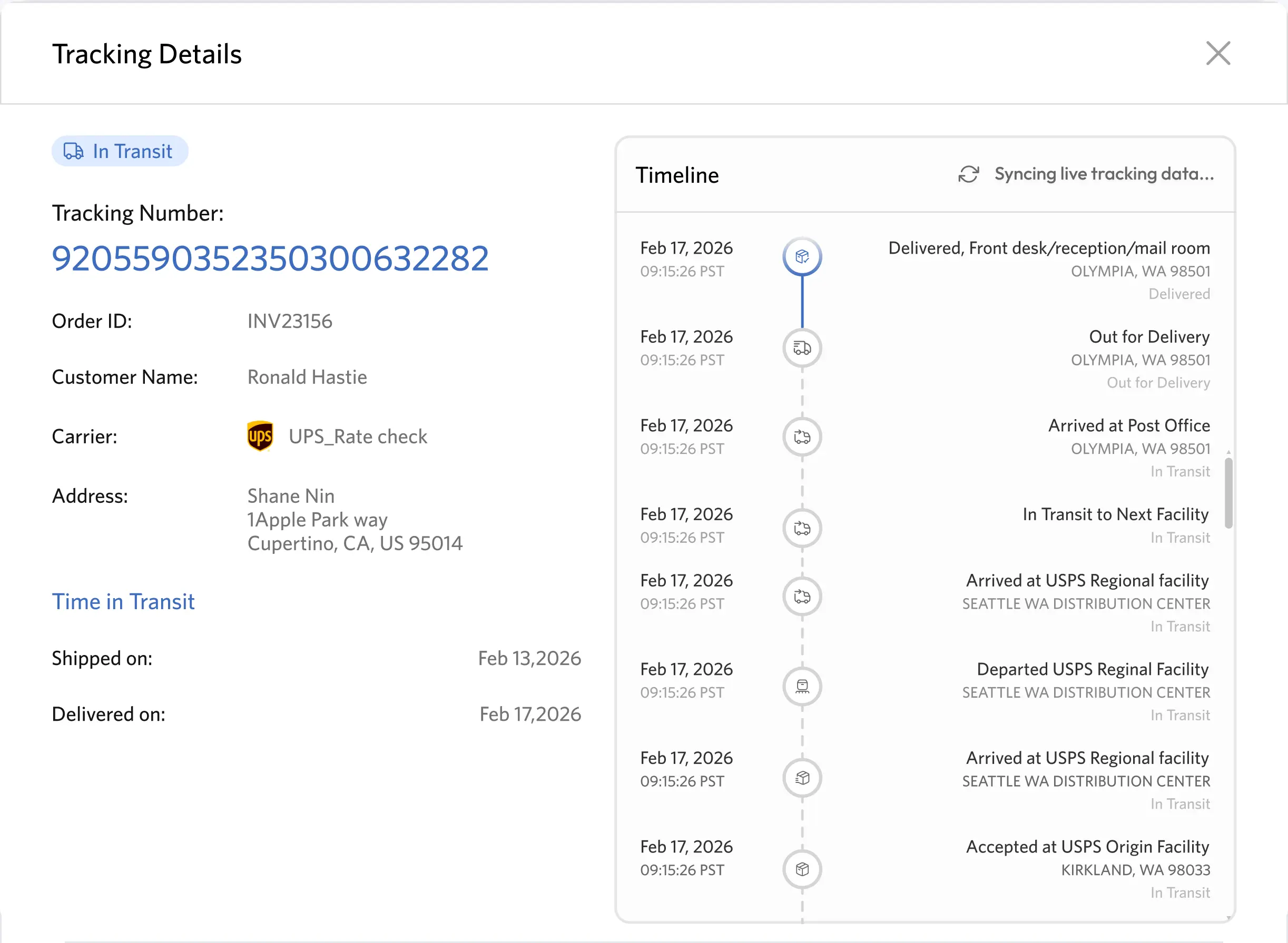Click the Syncing live tracking data text
Image resolution: width=1288 pixels, height=943 pixels.
[1104, 174]
